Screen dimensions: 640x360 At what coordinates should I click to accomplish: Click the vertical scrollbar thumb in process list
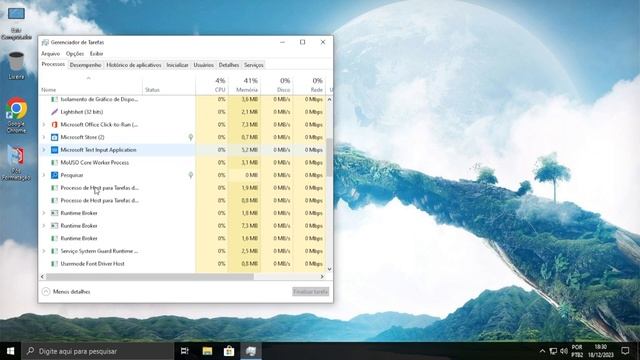tap(329, 158)
